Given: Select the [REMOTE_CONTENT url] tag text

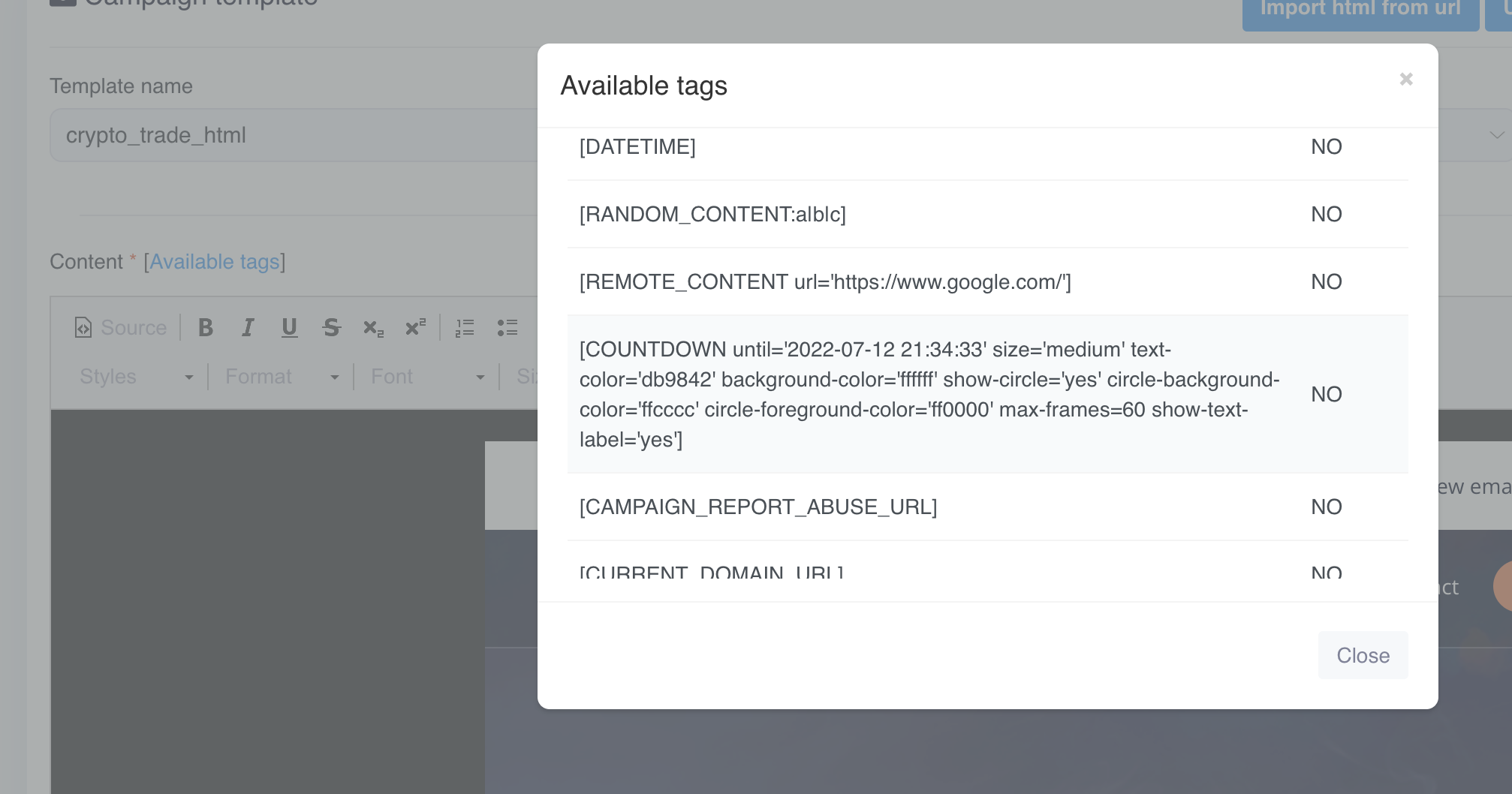Looking at the screenshot, I should point(825,281).
